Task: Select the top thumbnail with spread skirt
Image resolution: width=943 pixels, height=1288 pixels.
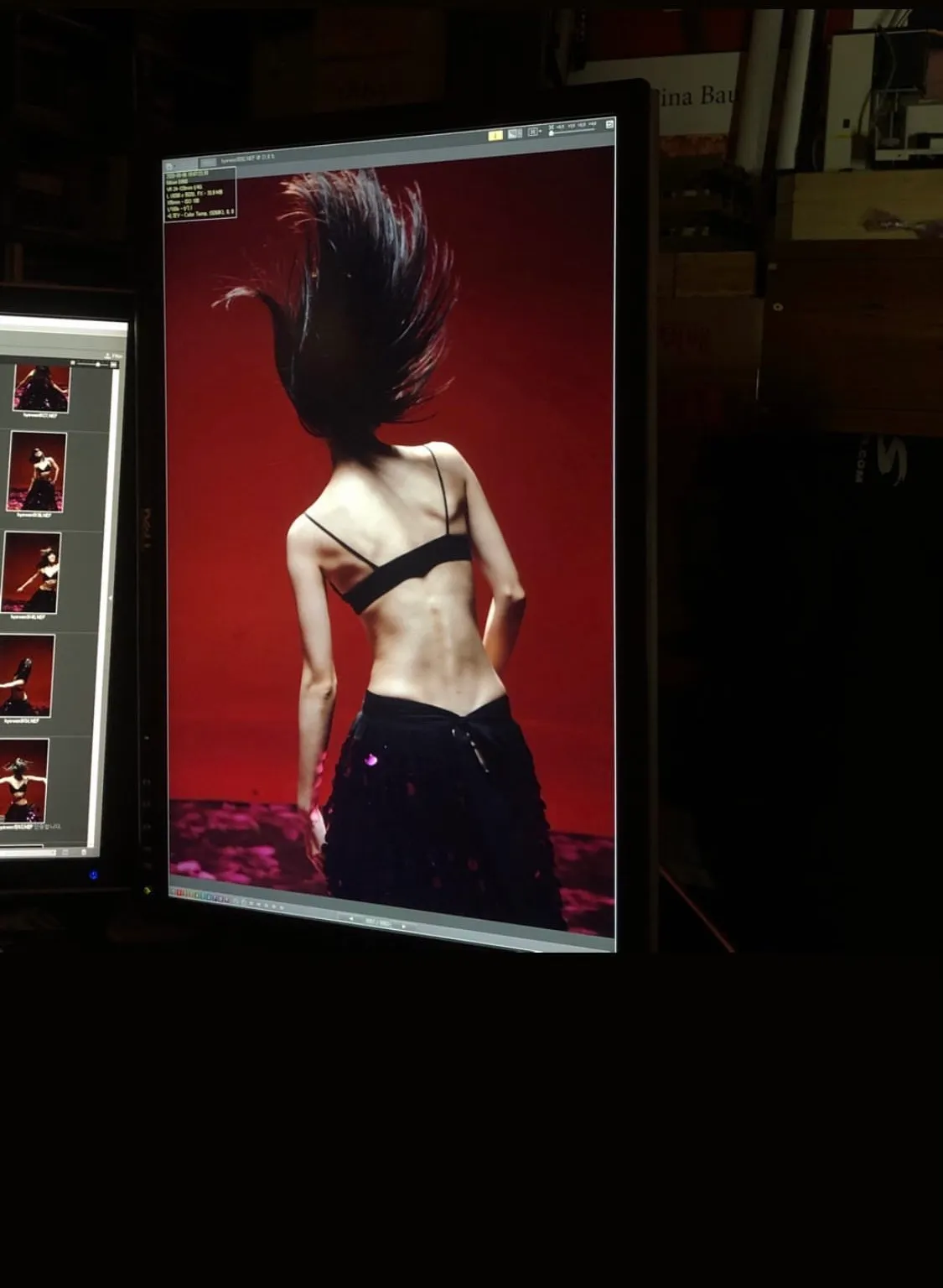Action: click(41, 387)
